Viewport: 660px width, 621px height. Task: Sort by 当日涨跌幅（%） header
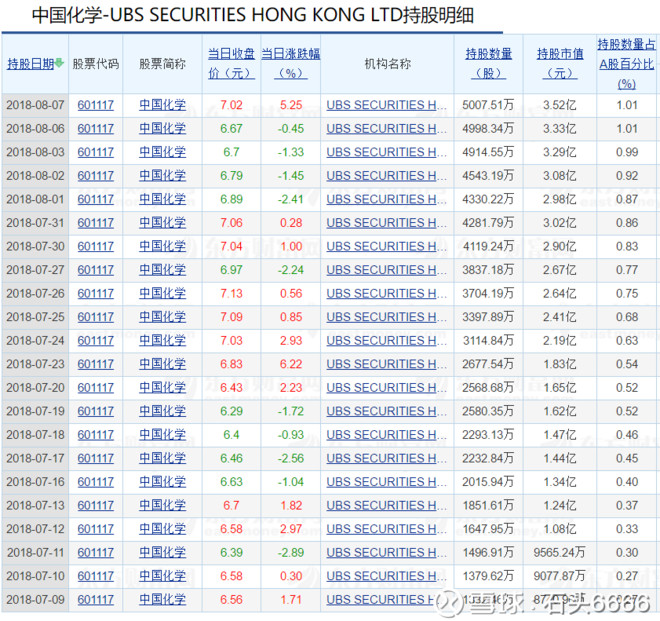click(x=290, y=64)
